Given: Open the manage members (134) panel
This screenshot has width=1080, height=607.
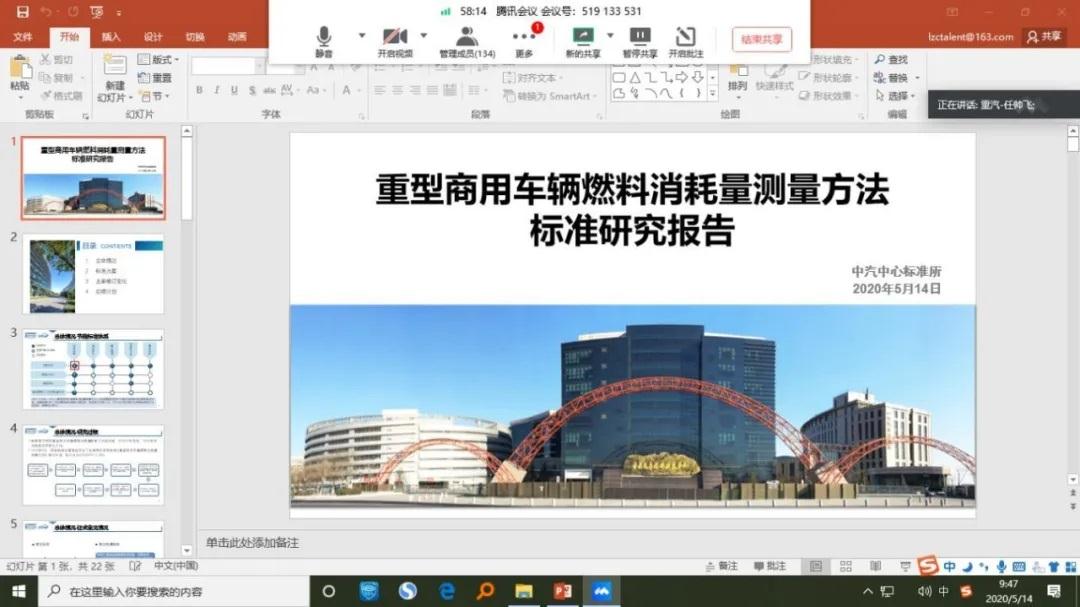Looking at the screenshot, I should [467, 40].
